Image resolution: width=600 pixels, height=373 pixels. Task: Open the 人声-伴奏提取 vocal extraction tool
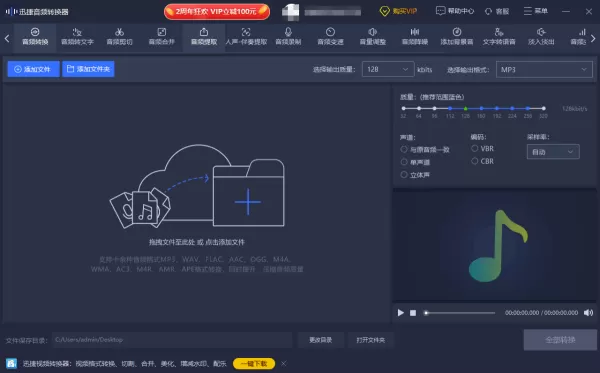point(246,37)
